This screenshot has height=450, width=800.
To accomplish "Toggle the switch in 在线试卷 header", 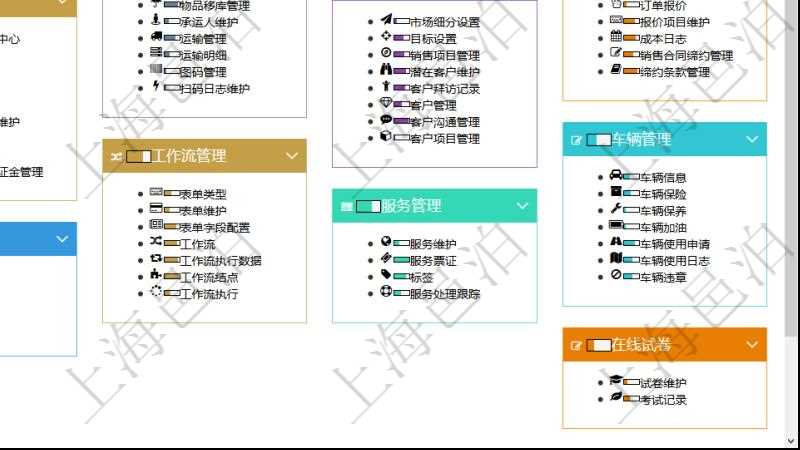I will click(x=599, y=345).
